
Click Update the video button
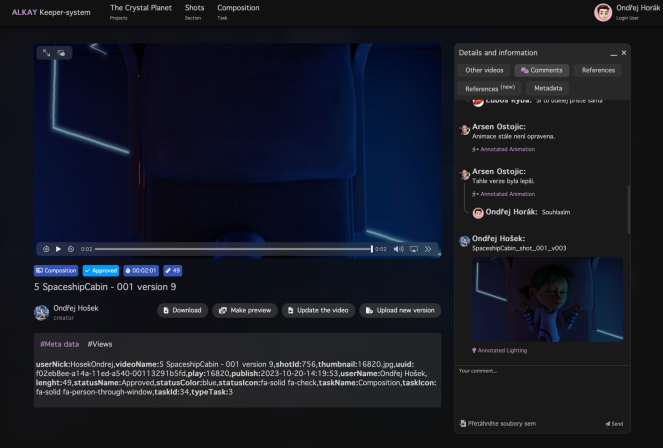[318, 310]
